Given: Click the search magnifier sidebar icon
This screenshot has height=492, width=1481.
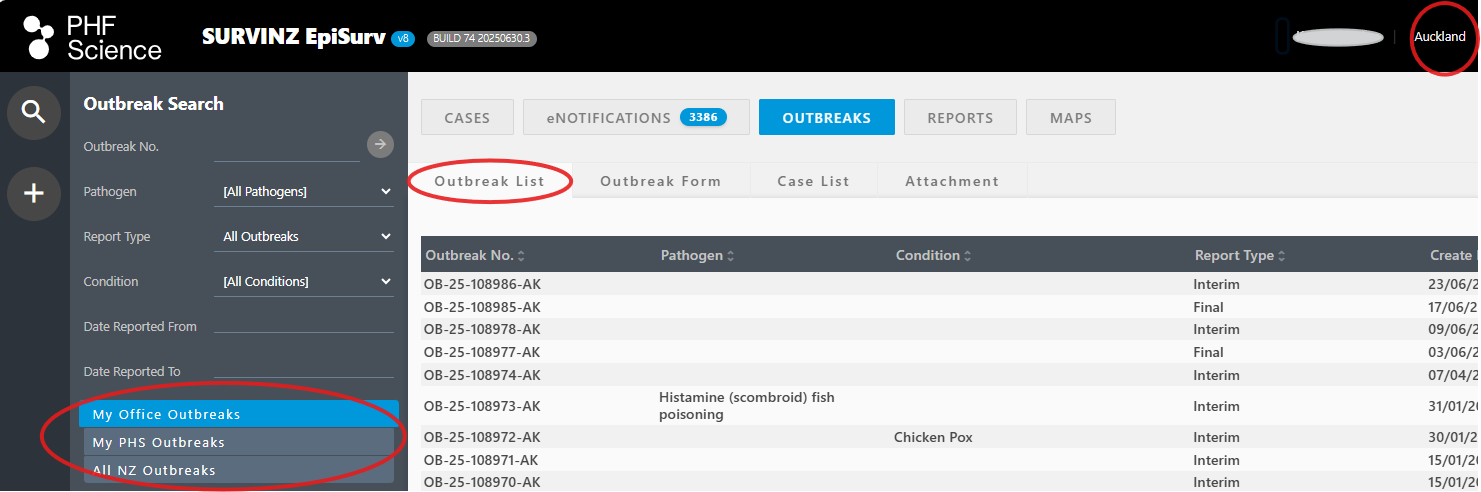Looking at the screenshot, I should pos(34,113).
